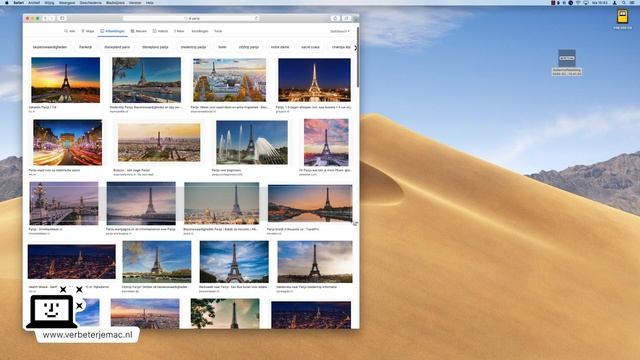
Task: Open the night aerial city lights image
Action: [x=72, y=262]
